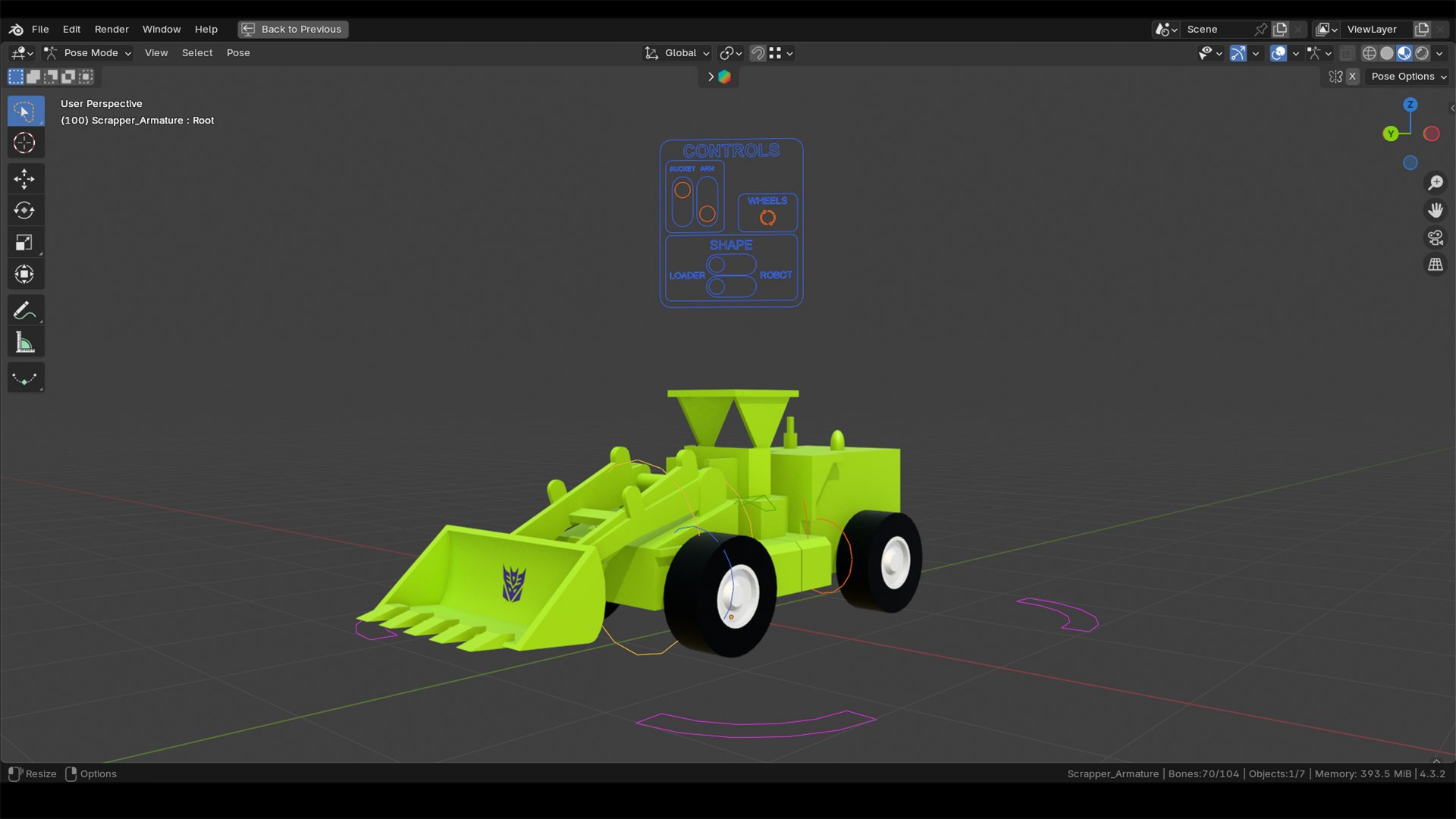
Task: Open selectability and visibility dropdown
Action: tap(1210, 53)
